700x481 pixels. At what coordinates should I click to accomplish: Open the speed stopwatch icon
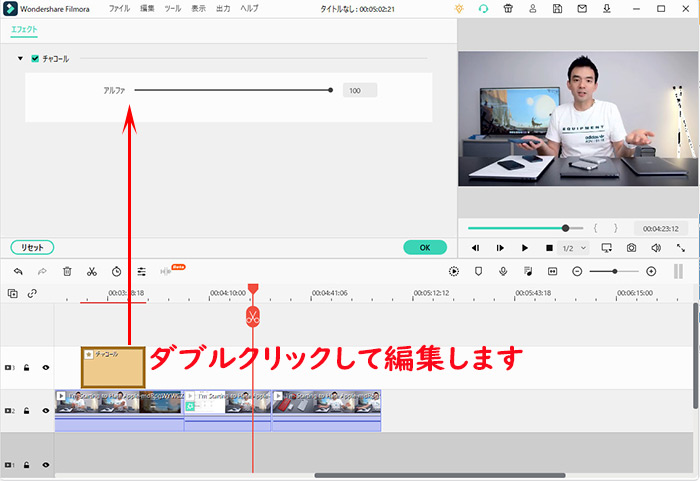pos(117,271)
